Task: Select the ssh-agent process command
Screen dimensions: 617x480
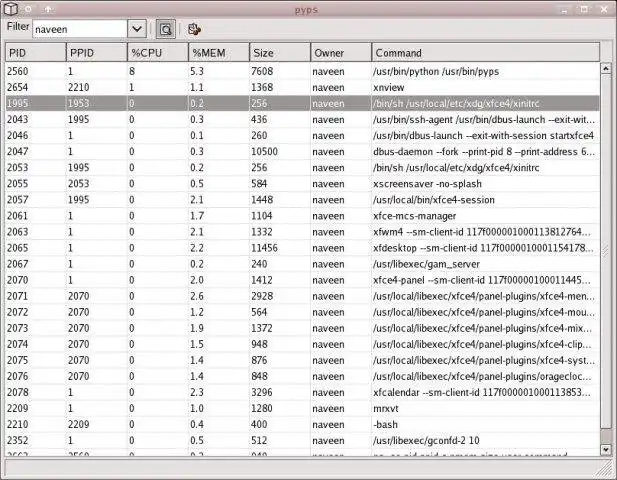Action: pos(484,120)
